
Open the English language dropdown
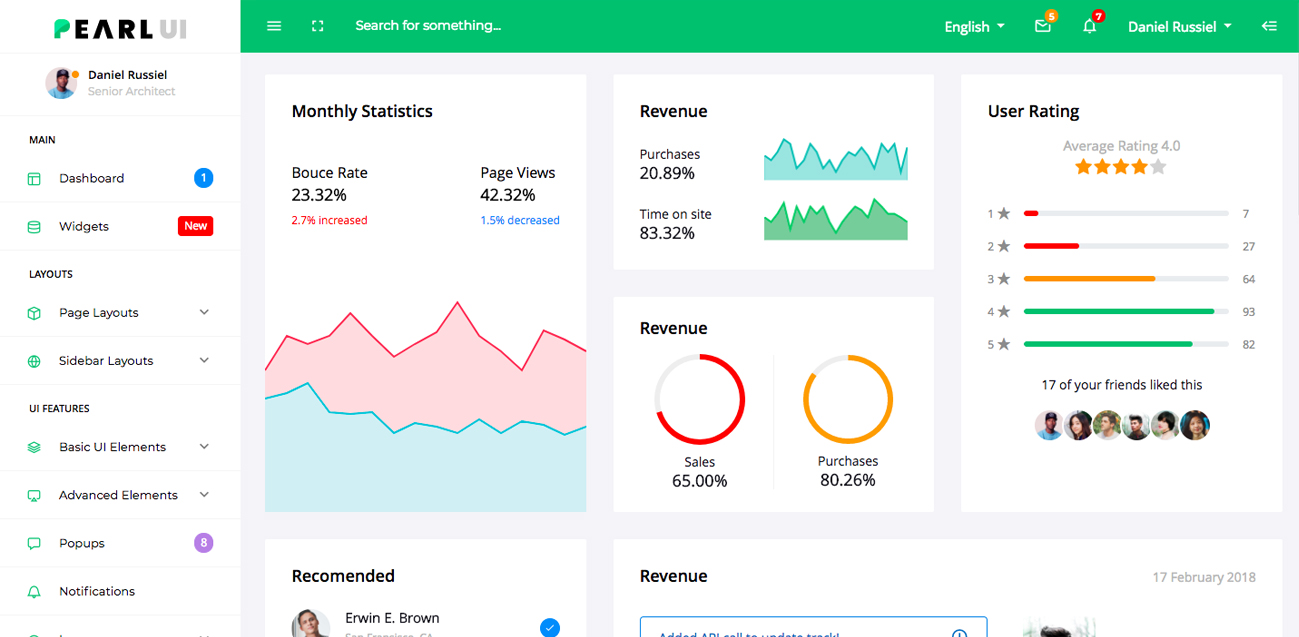pyautogui.click(x=974, y=27)
